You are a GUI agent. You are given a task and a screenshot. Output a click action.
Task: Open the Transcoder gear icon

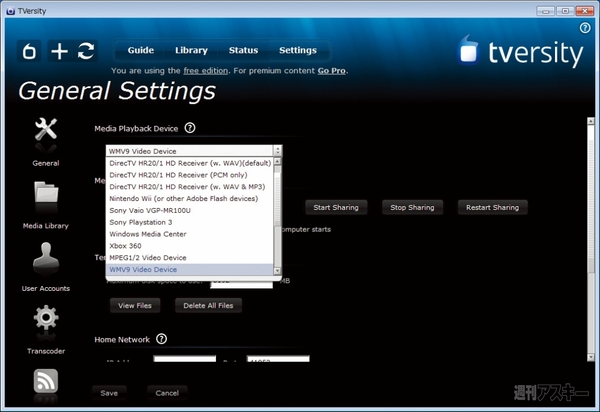pos(46,318)
